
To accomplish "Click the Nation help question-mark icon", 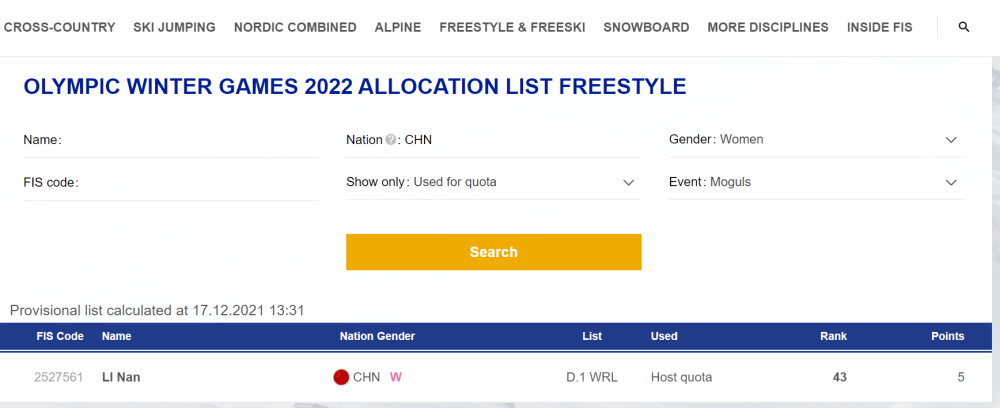I will 390,140.
